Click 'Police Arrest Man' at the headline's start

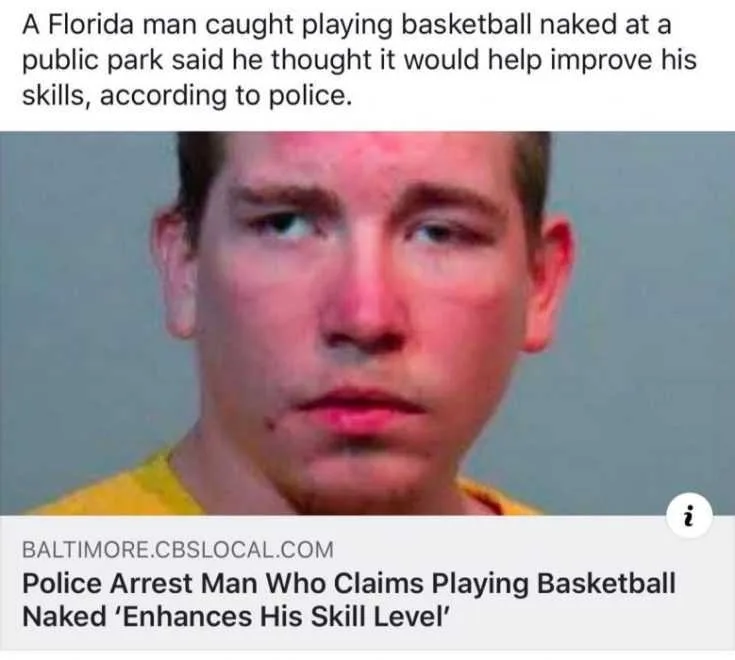point(140,583)
